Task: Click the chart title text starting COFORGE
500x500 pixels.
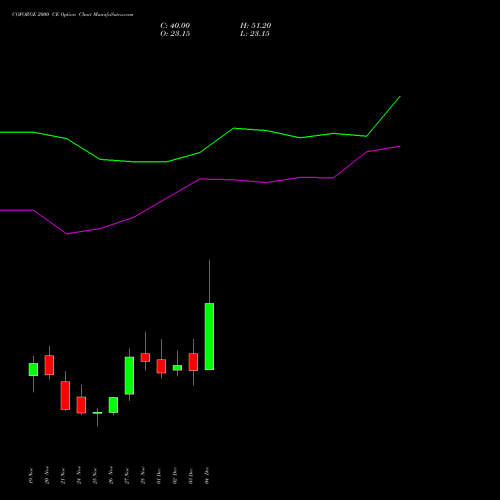Action: click(x=72, y=14)
